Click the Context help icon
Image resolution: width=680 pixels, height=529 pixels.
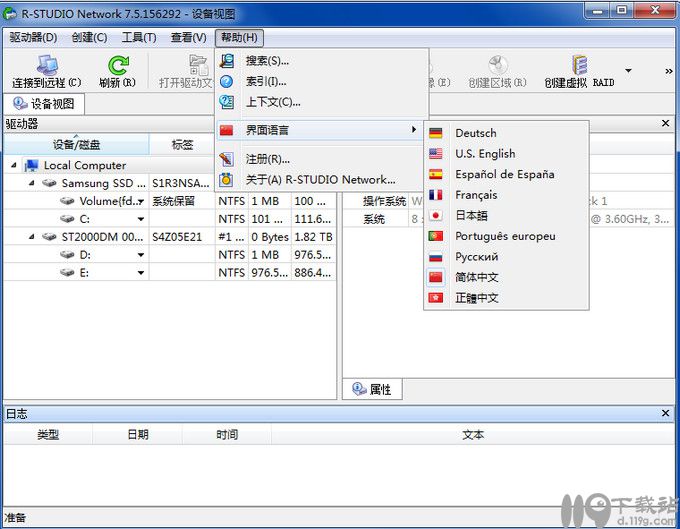(226, 102)
